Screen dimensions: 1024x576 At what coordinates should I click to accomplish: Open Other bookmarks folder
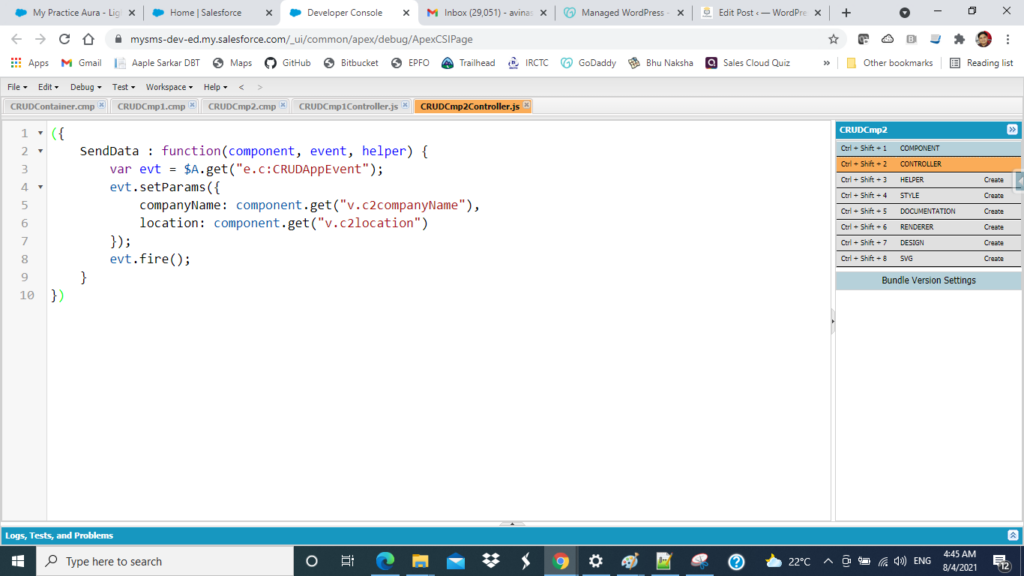(889, 63)
